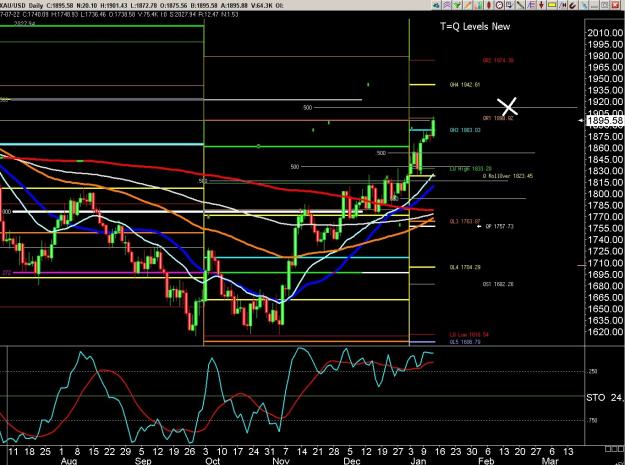Click the QS1 1682 level label

(x=498, y=284)
